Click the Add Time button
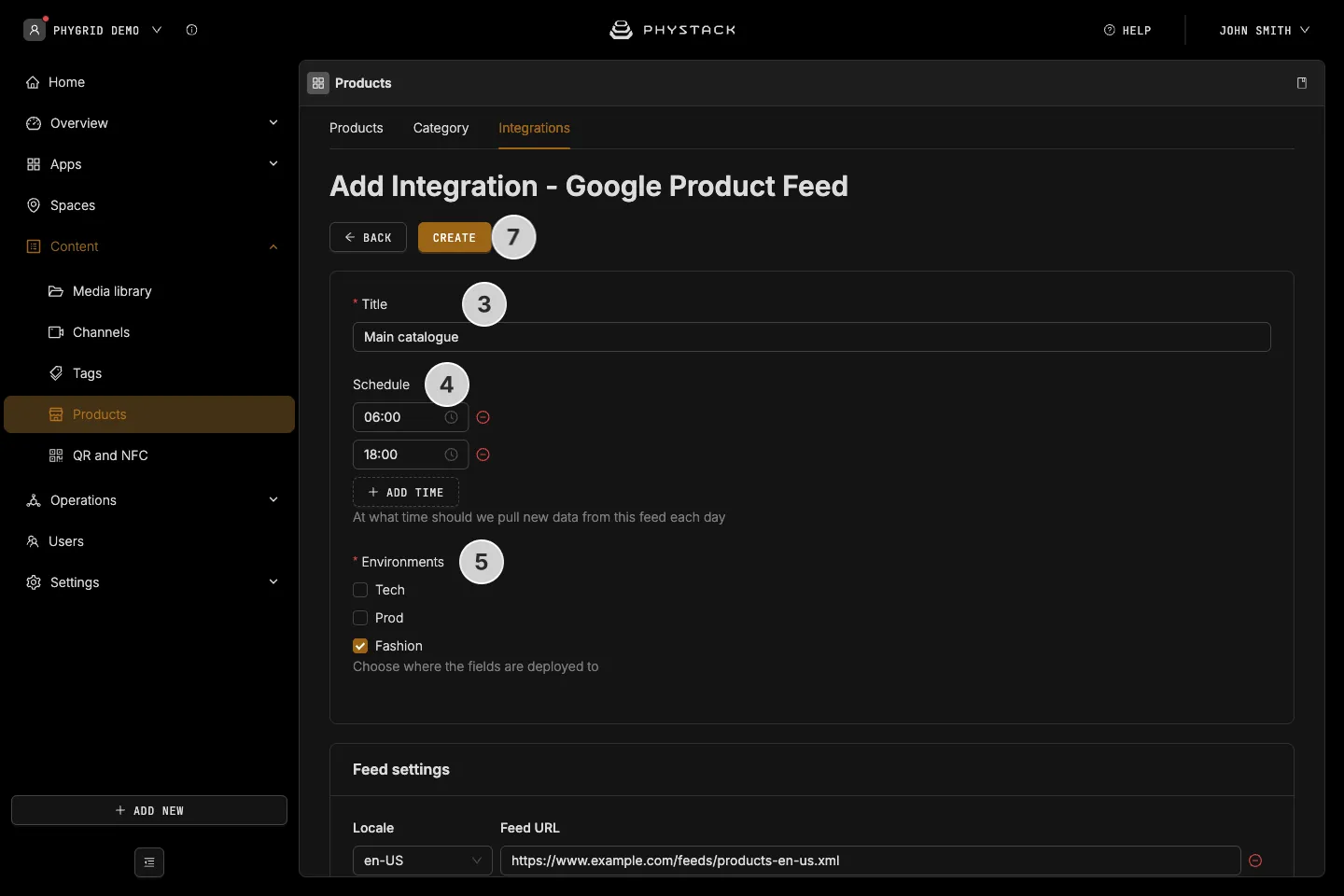The width and height of the screenshot is (1344, 896). pos(406,492)
